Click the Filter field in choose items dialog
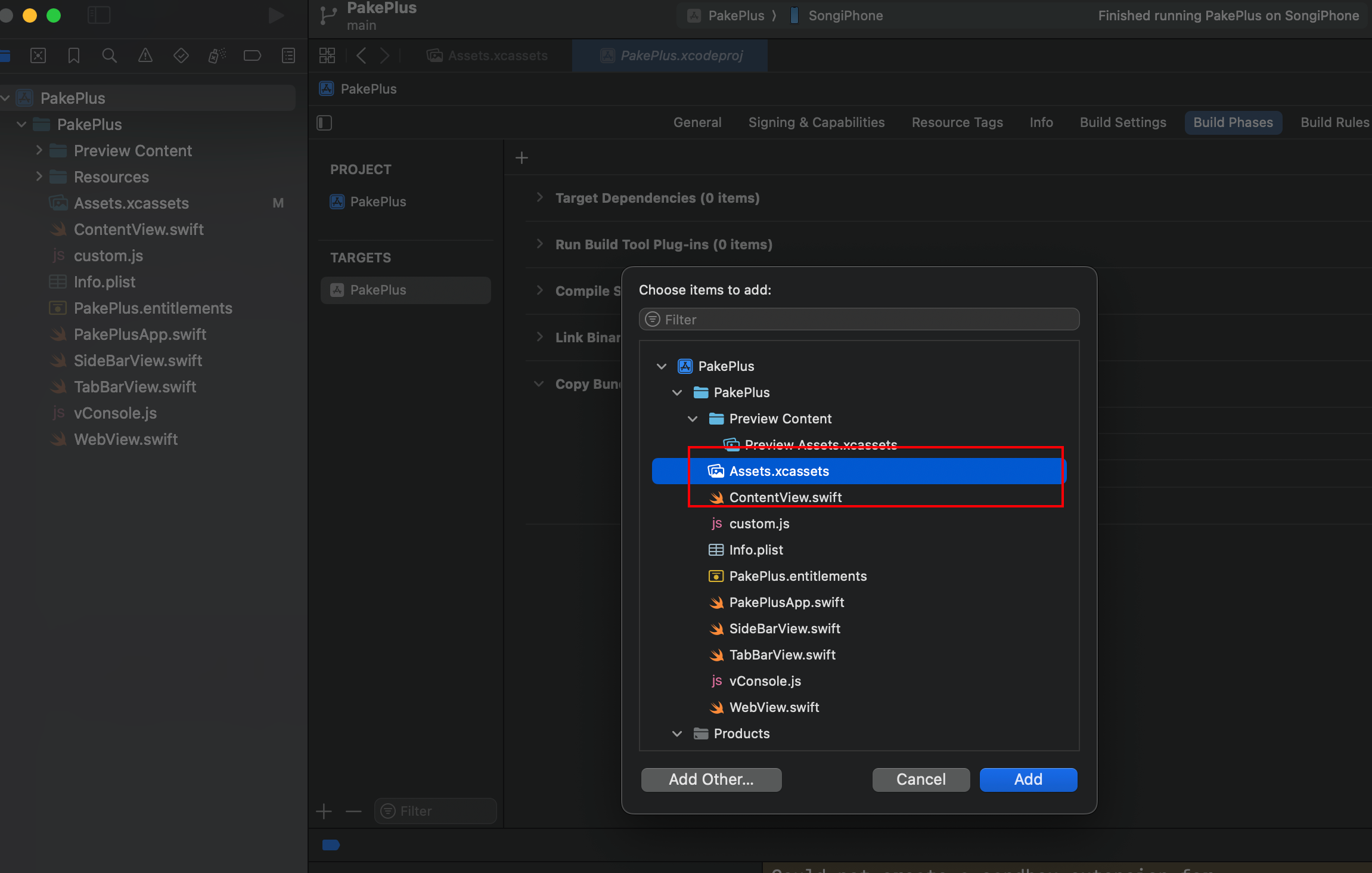 859,320
